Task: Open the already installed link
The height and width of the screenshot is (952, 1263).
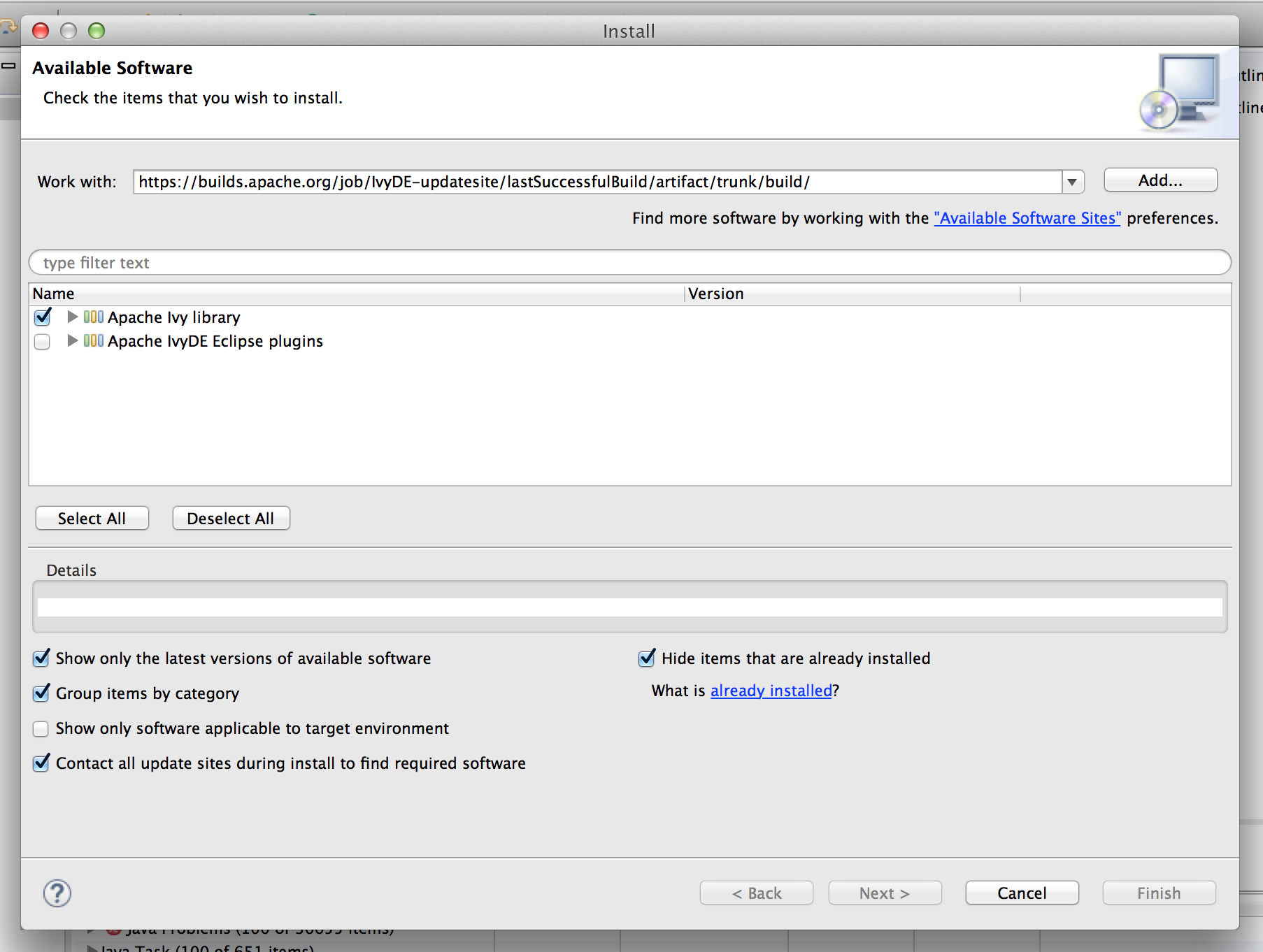Action: click(771, 691)
